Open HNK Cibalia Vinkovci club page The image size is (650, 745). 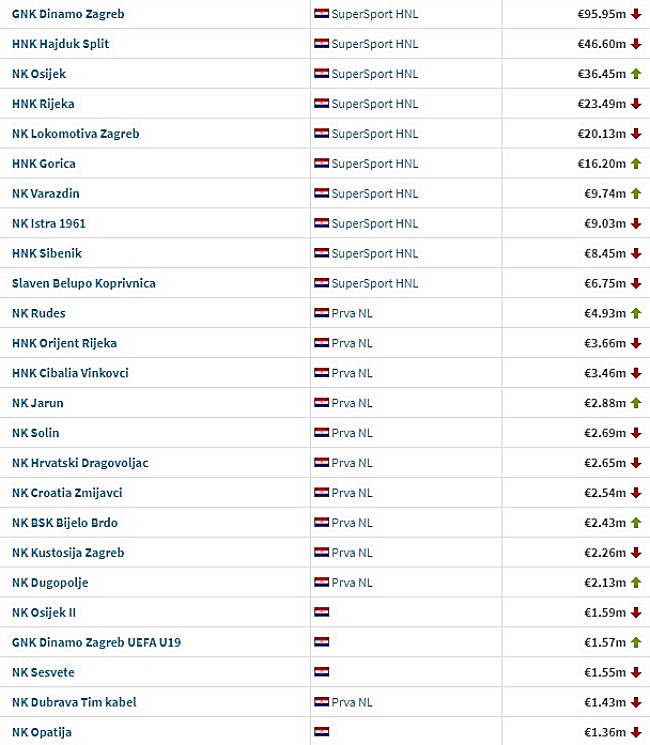[70, 373]
